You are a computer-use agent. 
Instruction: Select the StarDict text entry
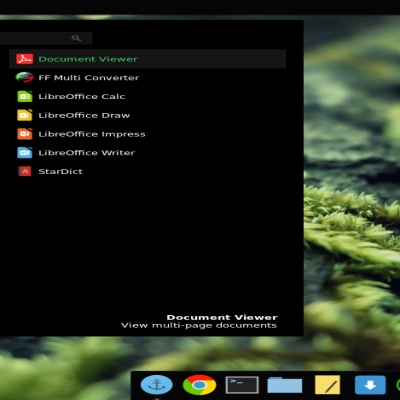(61, 171)
